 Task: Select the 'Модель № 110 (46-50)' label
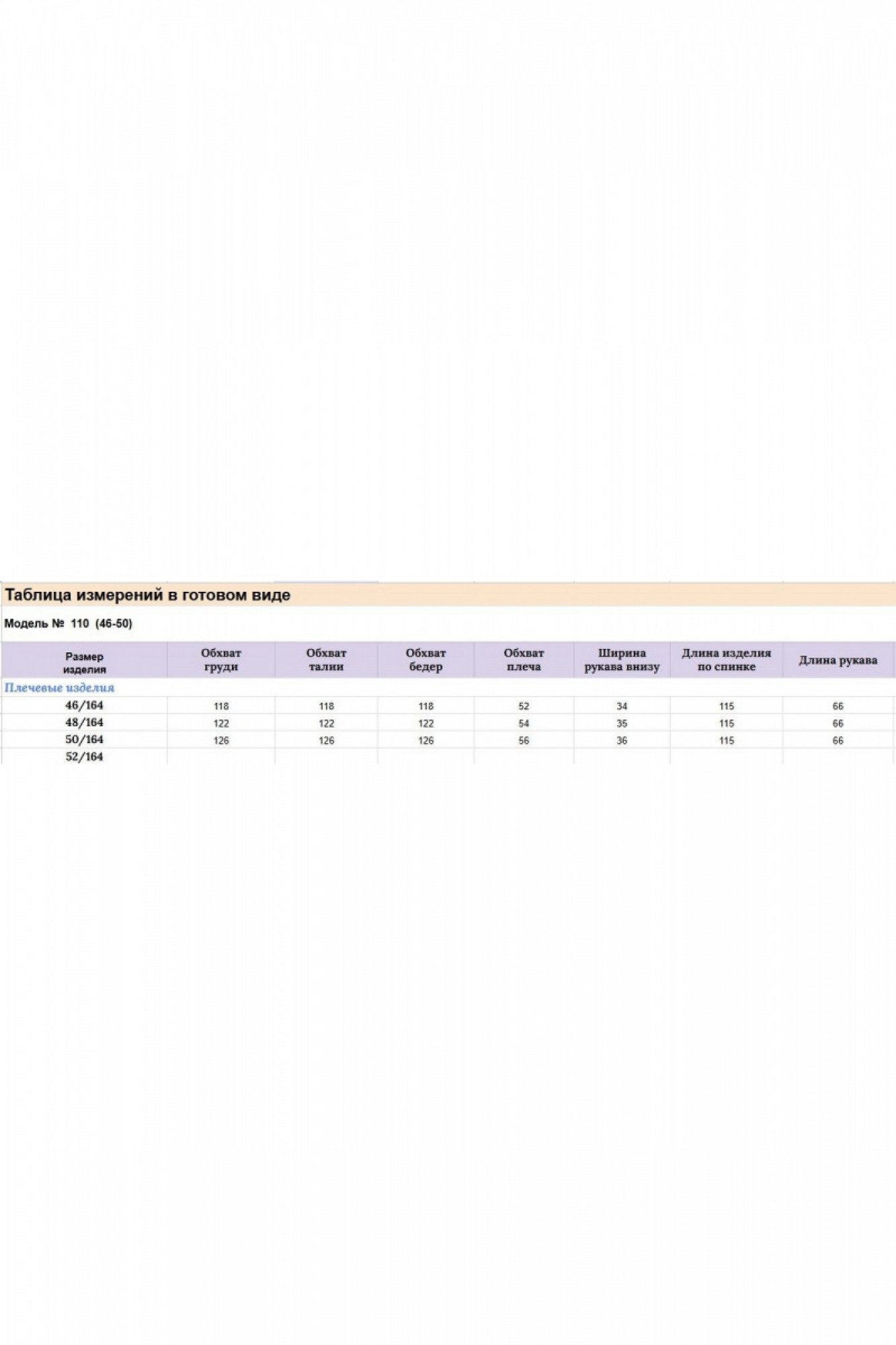pyautogui.click(x=69, y=623)
